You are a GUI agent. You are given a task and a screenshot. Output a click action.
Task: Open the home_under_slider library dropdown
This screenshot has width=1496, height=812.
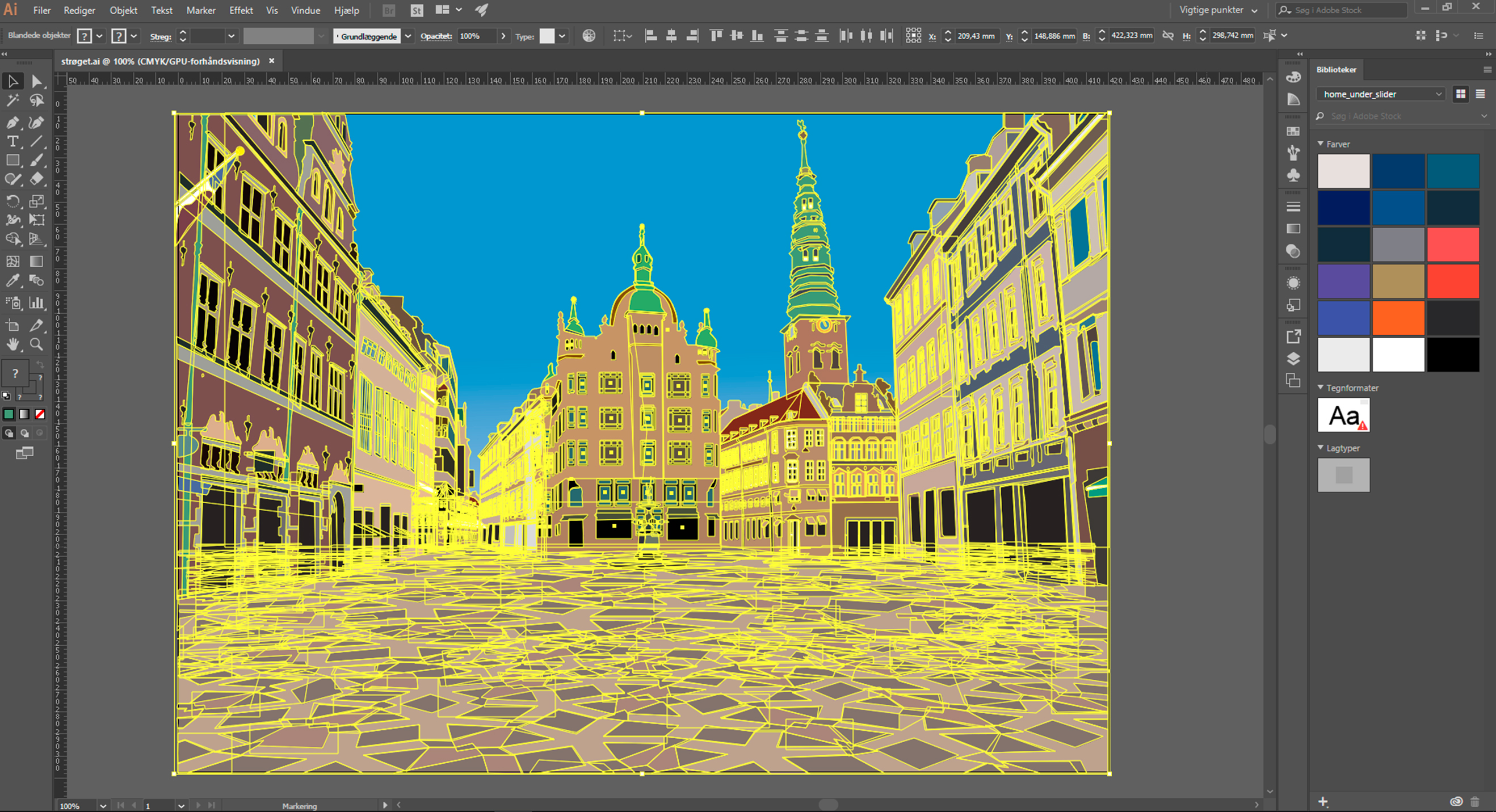click(x=1380, y=94)
